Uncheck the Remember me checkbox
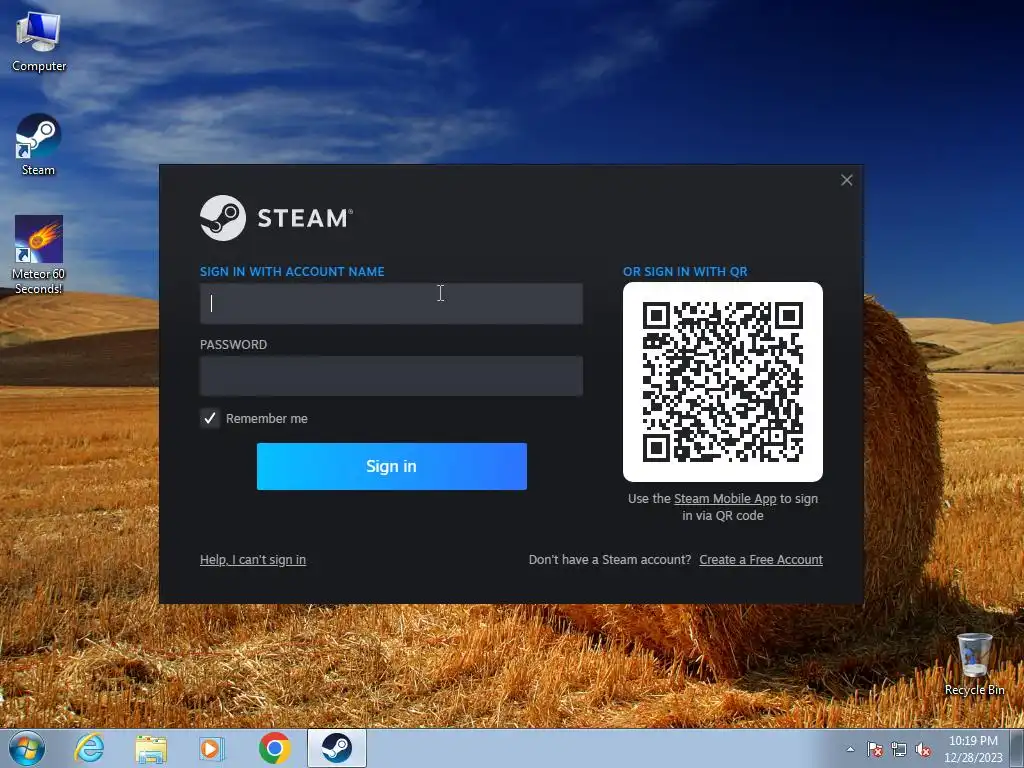This screenshot has width=1024, height=768. coord(210,418)
